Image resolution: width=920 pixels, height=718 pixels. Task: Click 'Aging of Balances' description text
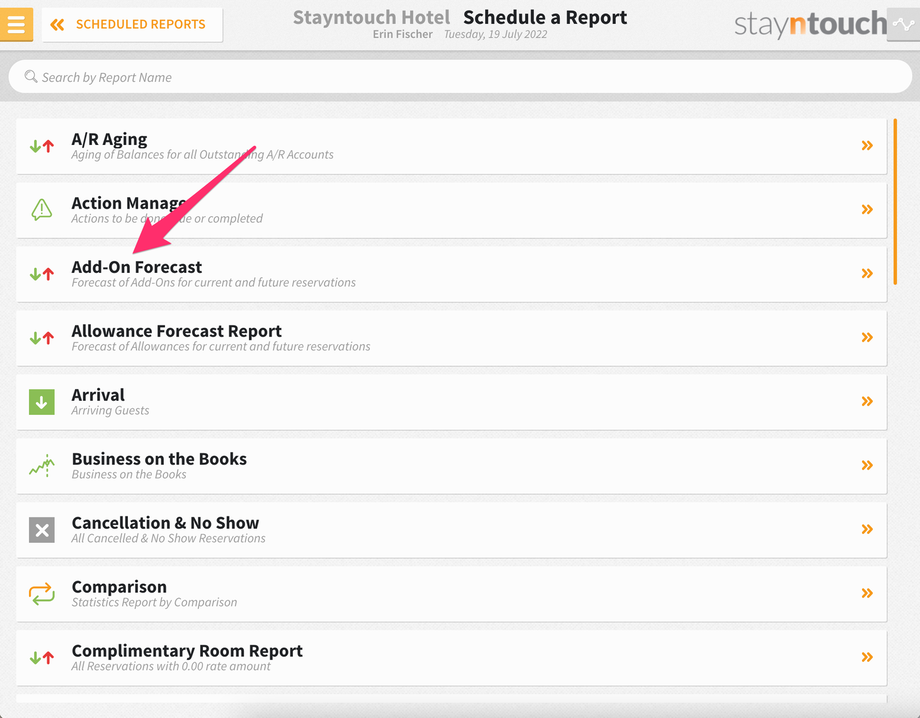[x=202, y=155]
